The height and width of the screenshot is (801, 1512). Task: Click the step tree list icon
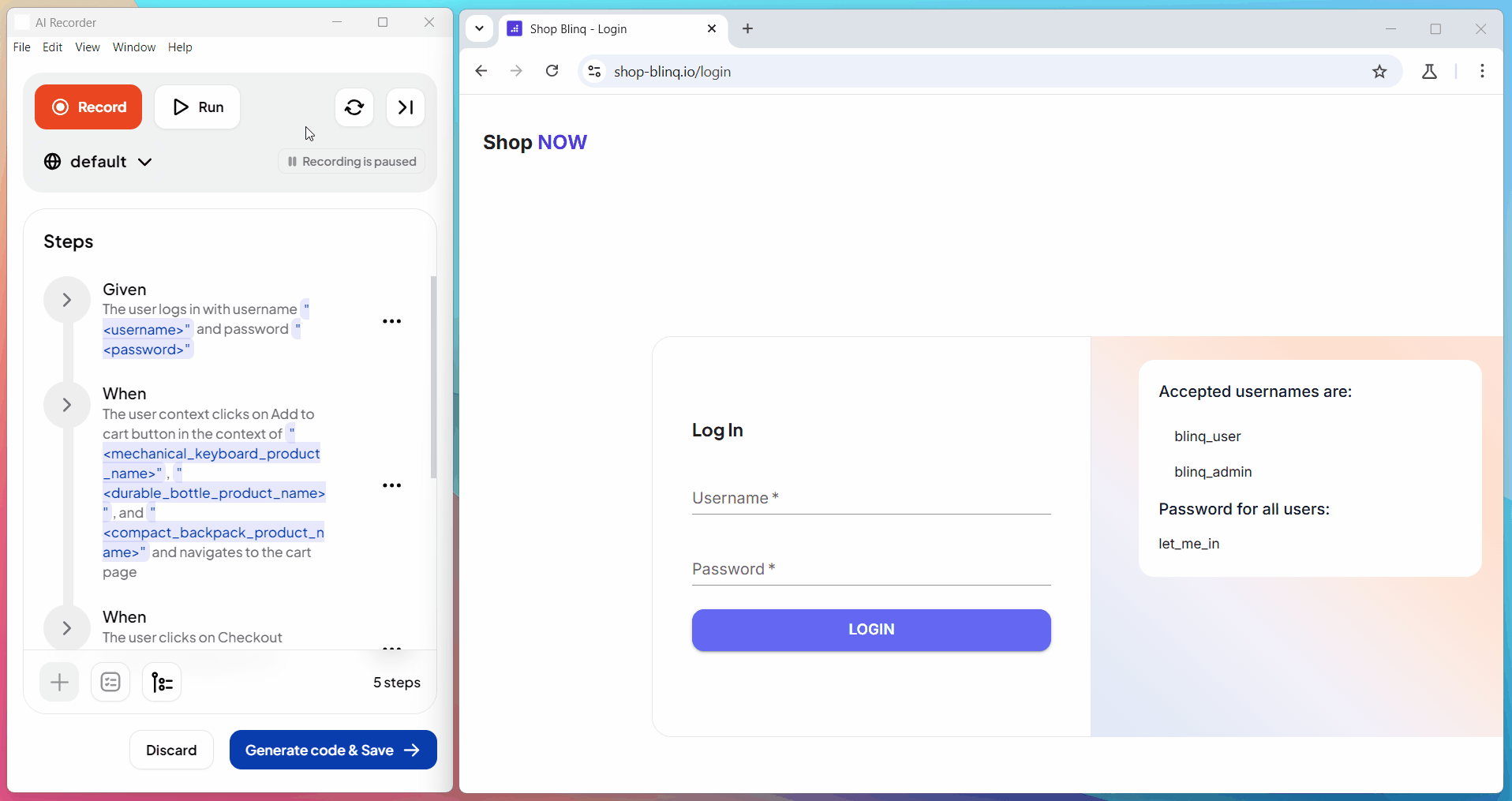pyautogui.click(x=162, y=683)
